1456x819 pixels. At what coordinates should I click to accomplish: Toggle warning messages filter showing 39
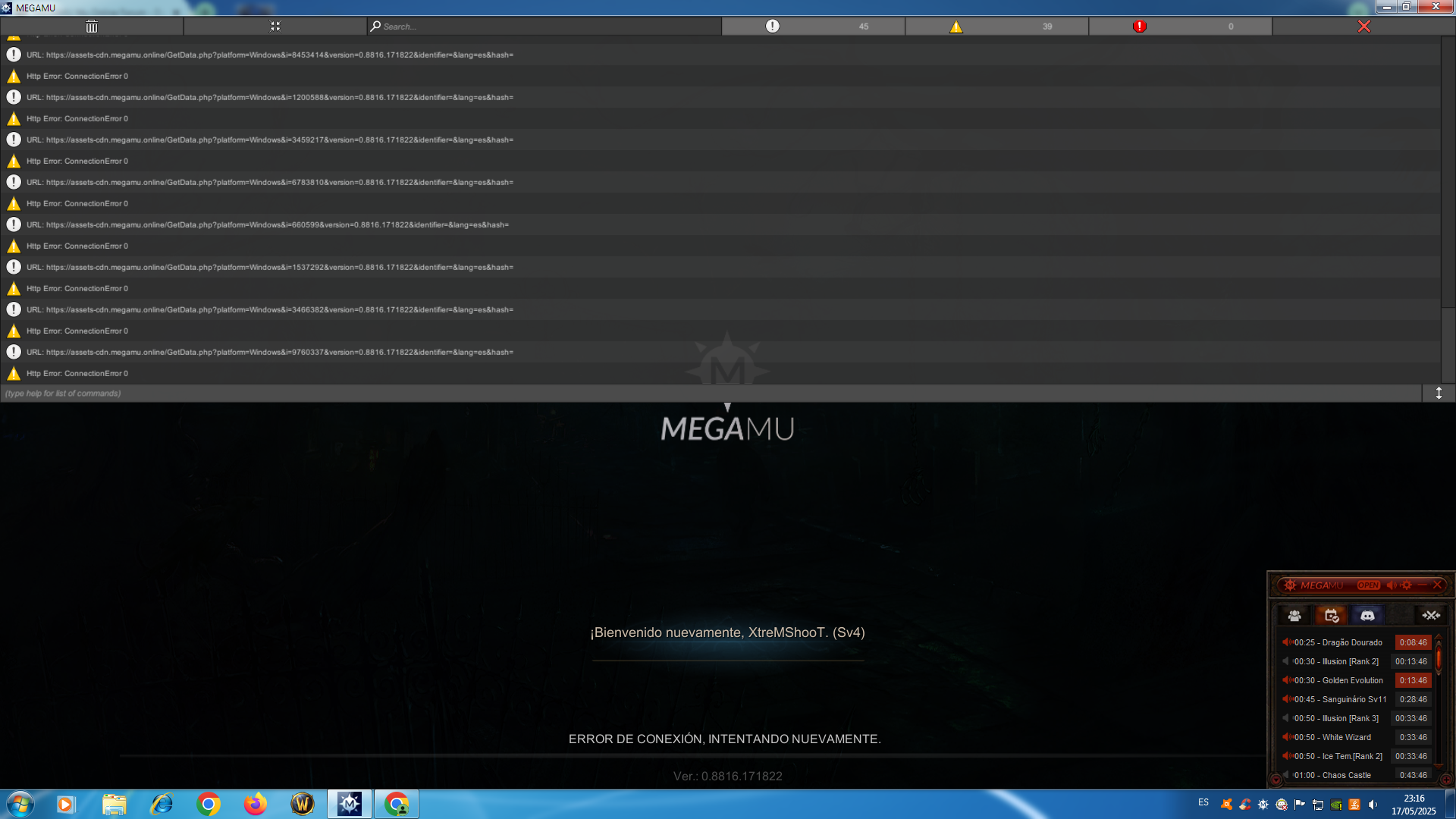pos(996,27)
